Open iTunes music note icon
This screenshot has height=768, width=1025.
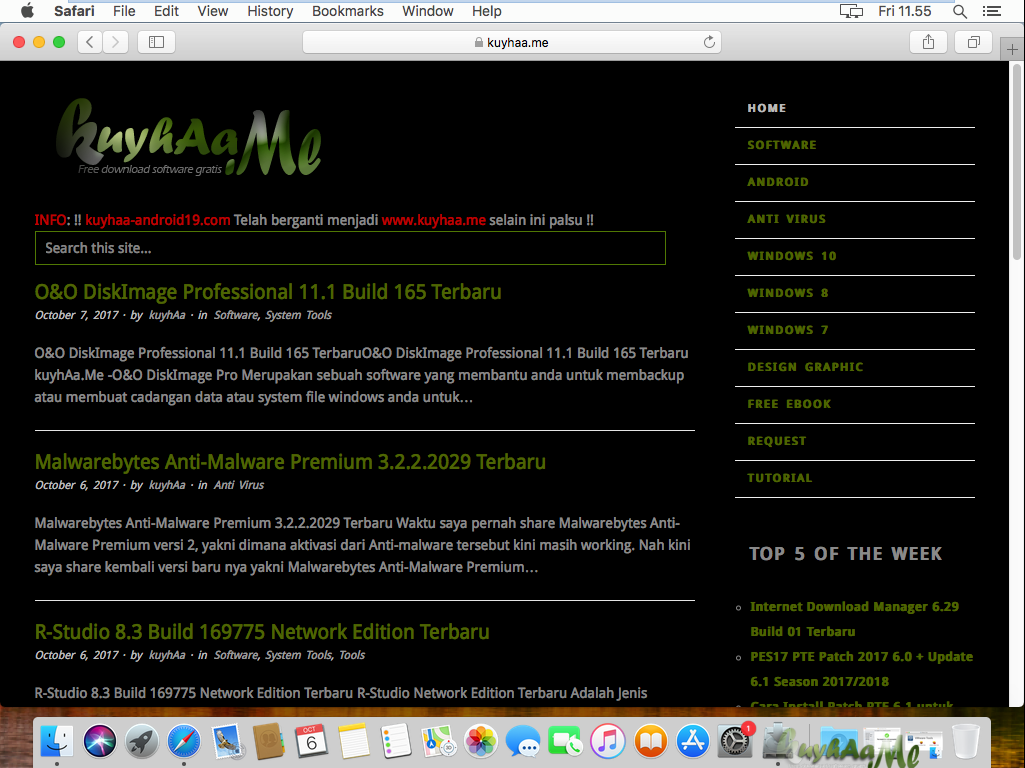coord(607,741)
